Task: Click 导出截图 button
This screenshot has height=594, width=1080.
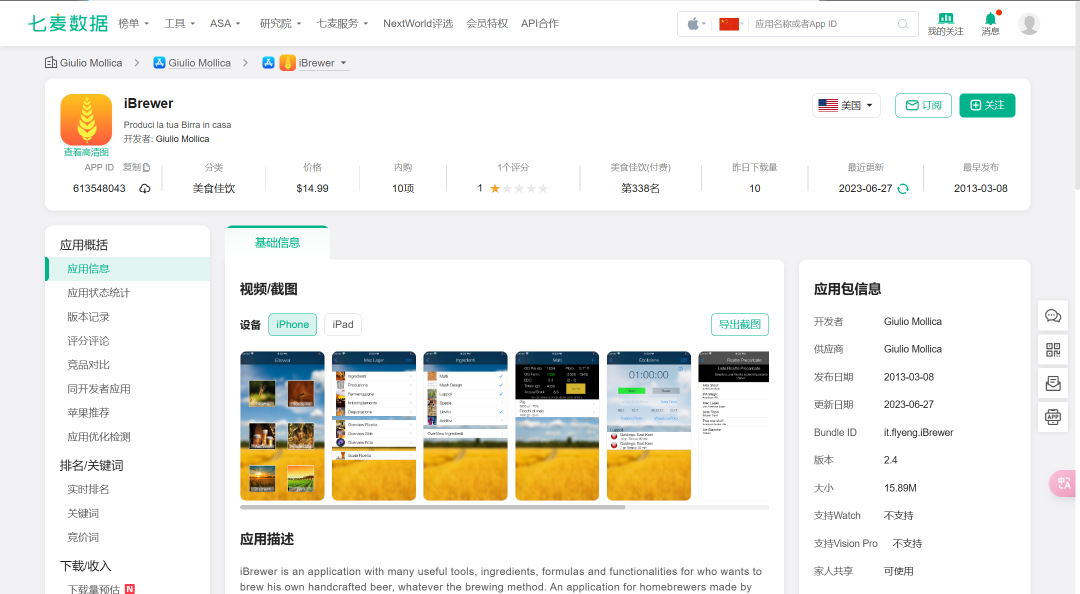Action: (x=740, y=325)
